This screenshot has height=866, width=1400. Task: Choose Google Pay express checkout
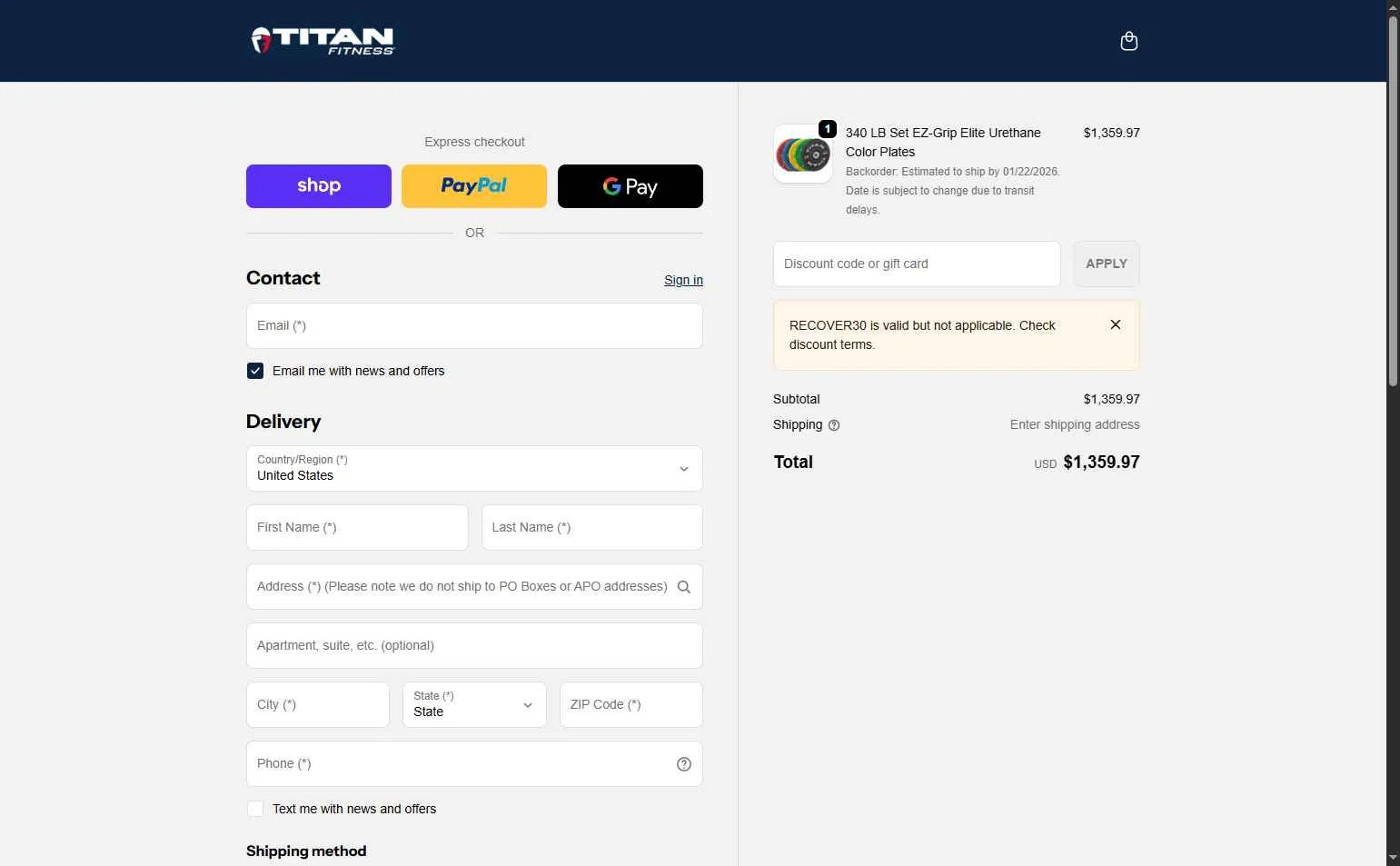[630, 186]
